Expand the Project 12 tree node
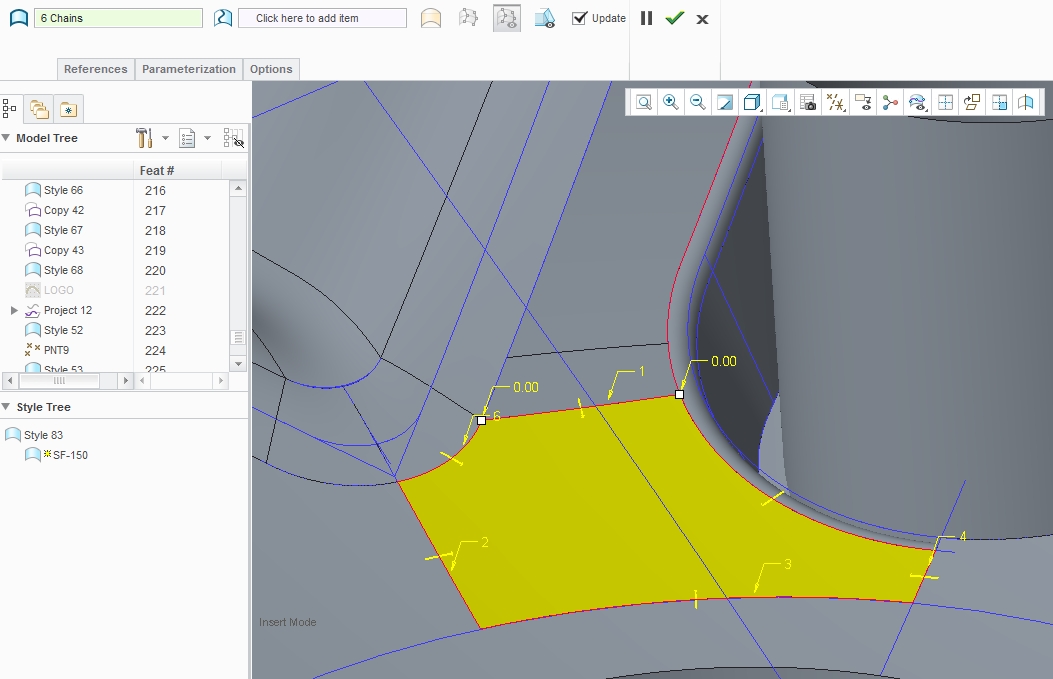Viewport: 1053px width, 679px height. [x=14, y=310]
